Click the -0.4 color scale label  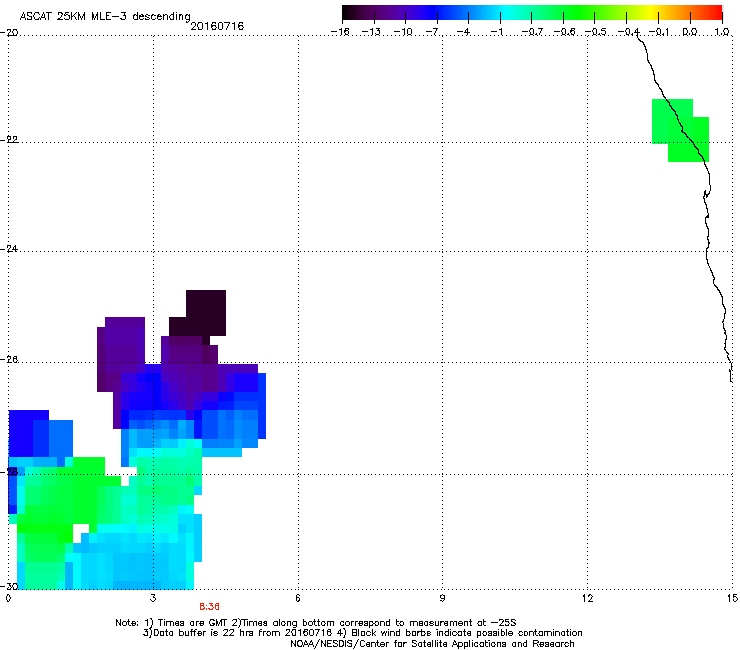628,32
